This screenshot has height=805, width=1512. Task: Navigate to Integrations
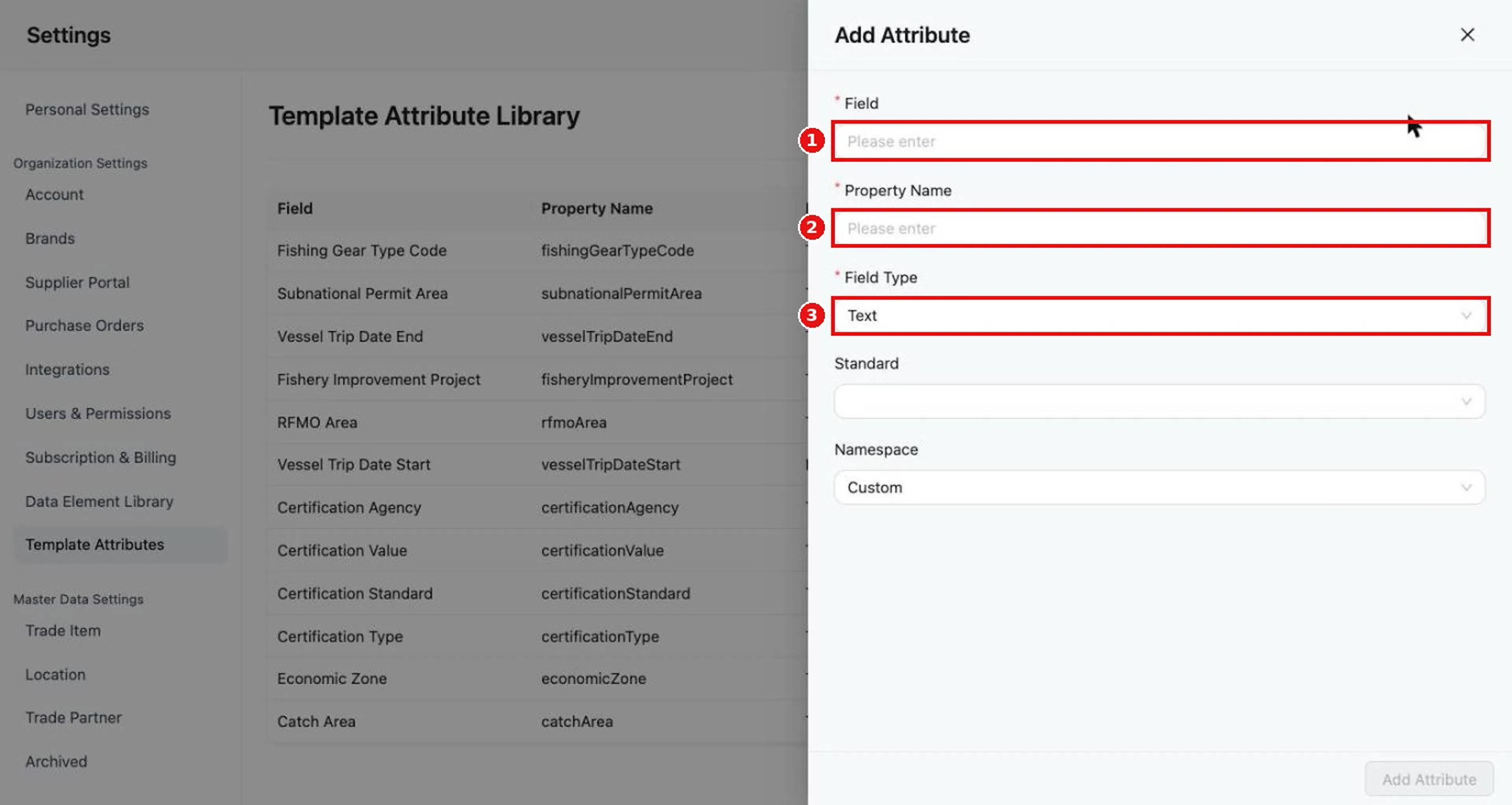point(67,369)
